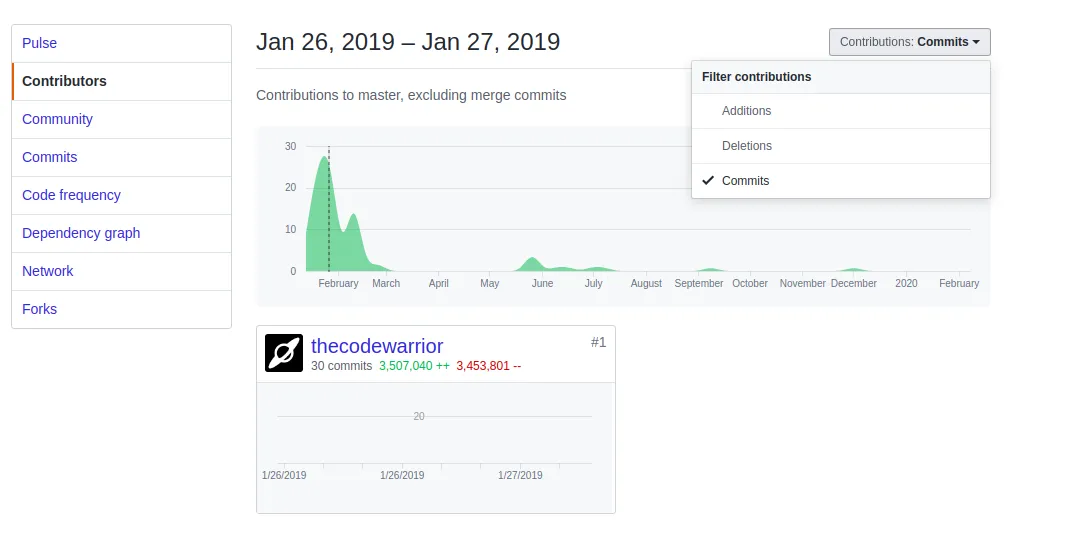Navigate to Forks in sidebar
The image size is (1087, 541).
pos(40,309)
